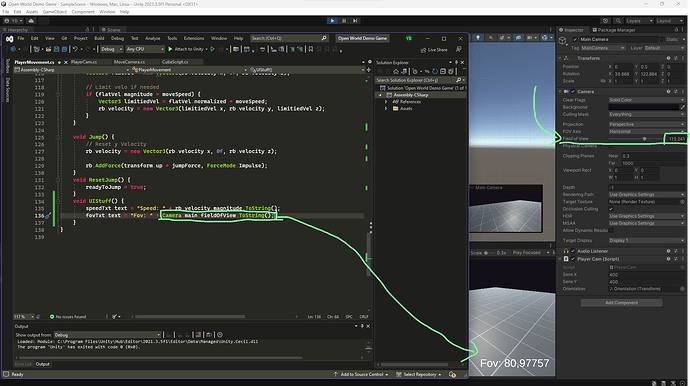Open Target Display dropdown
The height and width of the screenshot is (386, 690).
[x=646, y=240]
